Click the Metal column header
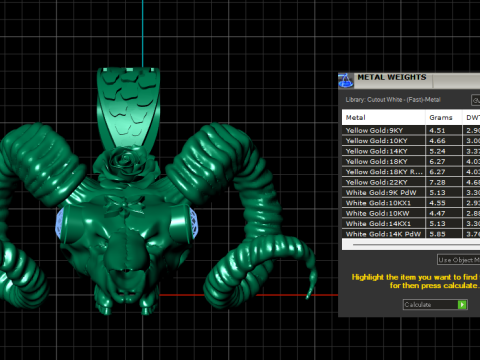Screen dimensions: 480x360 coord(383,117)
